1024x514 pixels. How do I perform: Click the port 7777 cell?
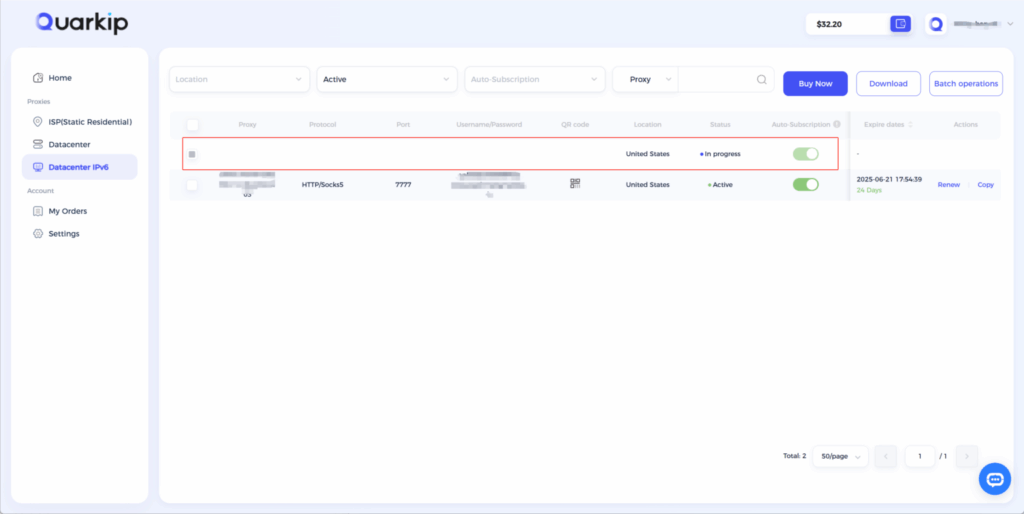pyautogui.click(x=403, y=185)
